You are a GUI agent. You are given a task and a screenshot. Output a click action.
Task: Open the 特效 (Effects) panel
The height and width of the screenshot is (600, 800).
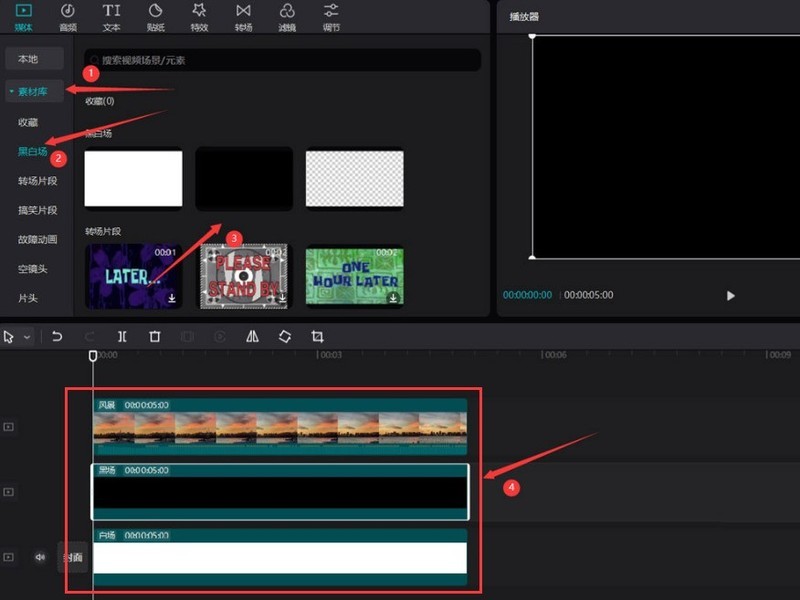[x=199, y=16]
